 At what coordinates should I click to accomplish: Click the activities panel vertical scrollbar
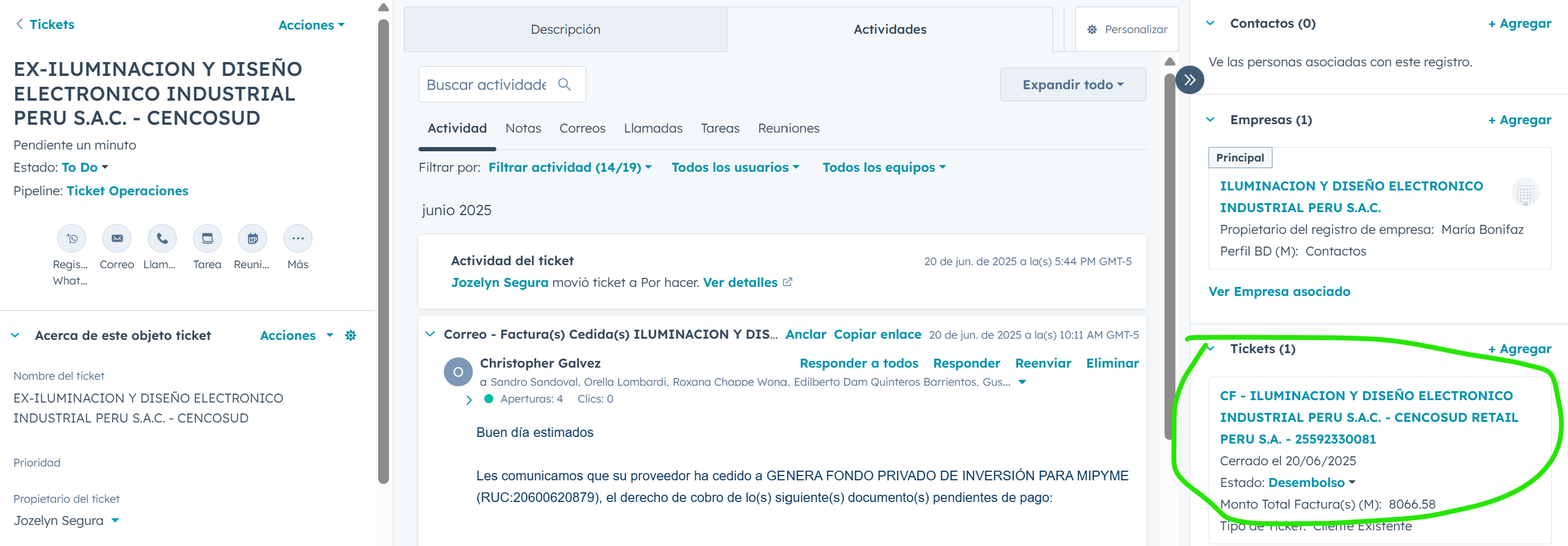(x=1169, y=256)
